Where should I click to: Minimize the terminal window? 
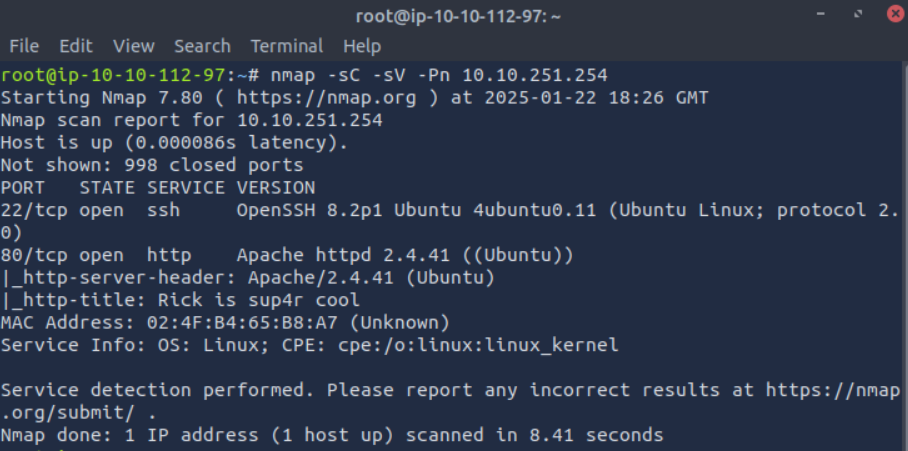tap(825, 16)
